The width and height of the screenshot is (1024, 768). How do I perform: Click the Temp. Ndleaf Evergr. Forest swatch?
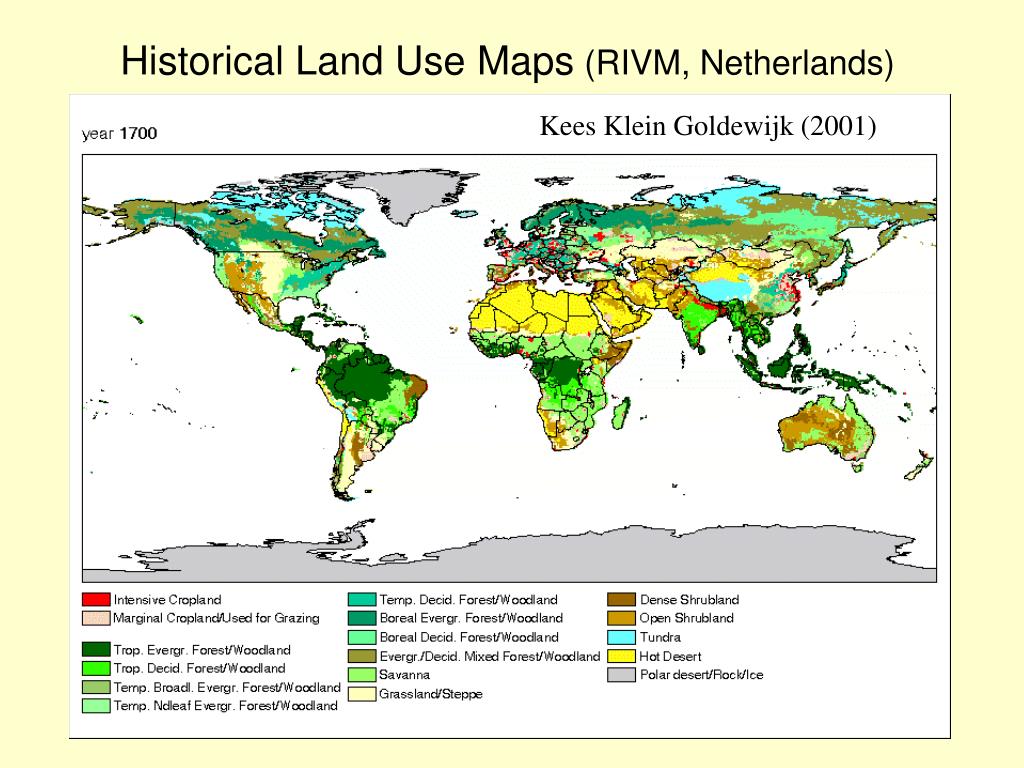[96, 705]
